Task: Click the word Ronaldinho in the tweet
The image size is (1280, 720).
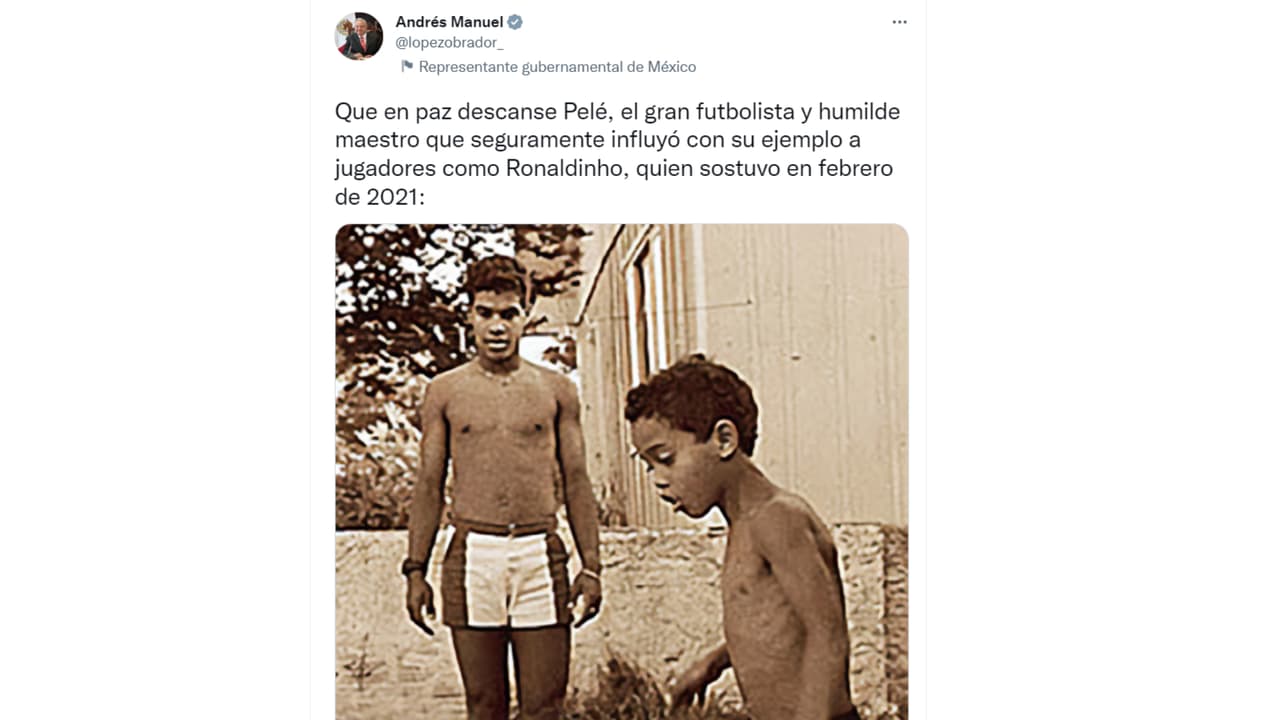Action: (x=566, y=169)
